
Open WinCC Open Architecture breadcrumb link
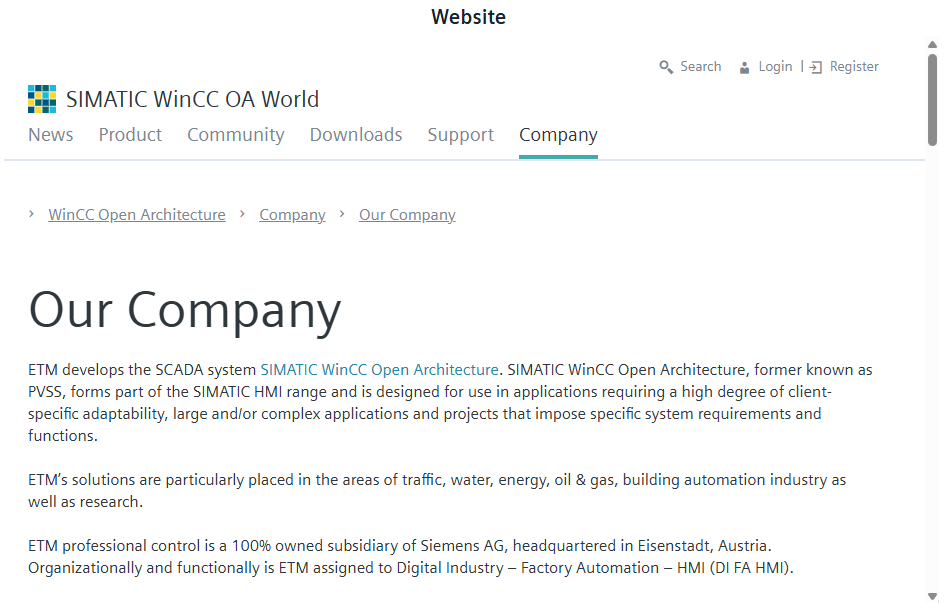(137, 215)
